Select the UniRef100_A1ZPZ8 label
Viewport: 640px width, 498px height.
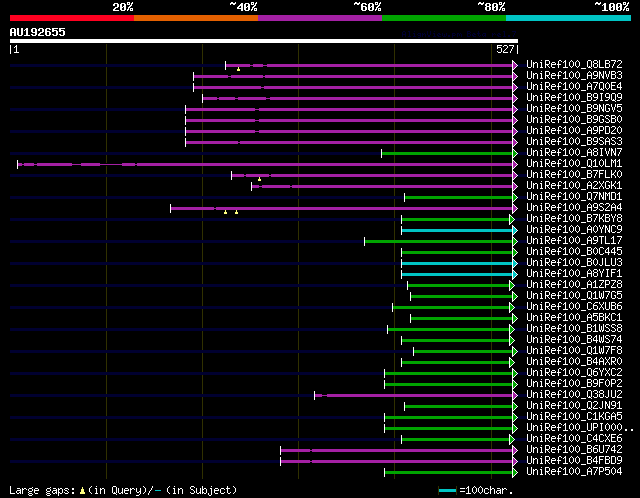point(574,285)
